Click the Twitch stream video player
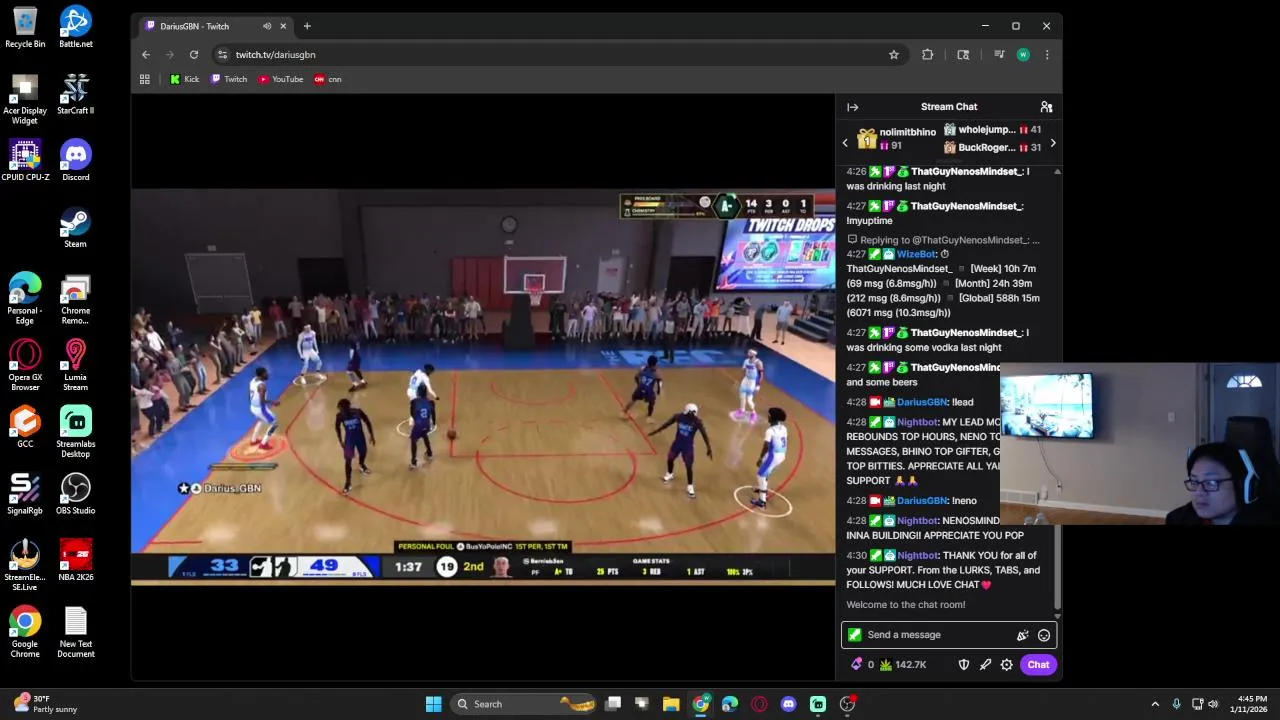 pos(483,386)
